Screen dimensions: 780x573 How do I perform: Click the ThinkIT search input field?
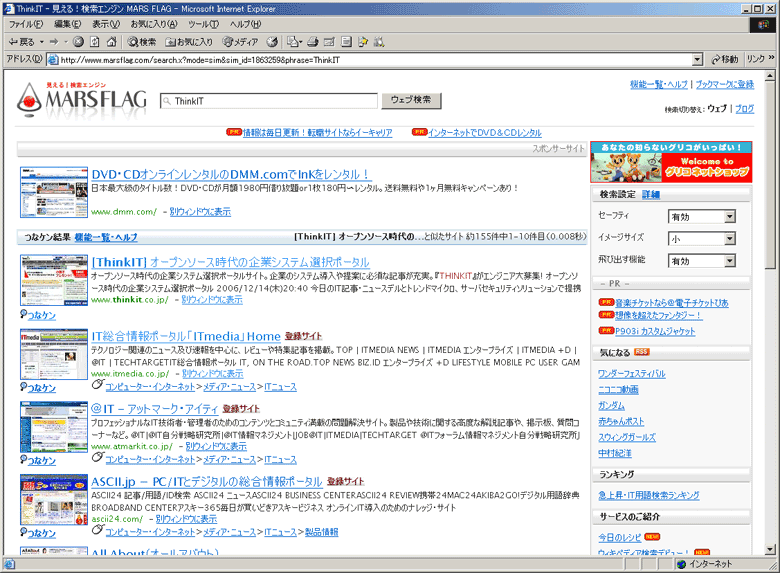click(x=270, y=101)
